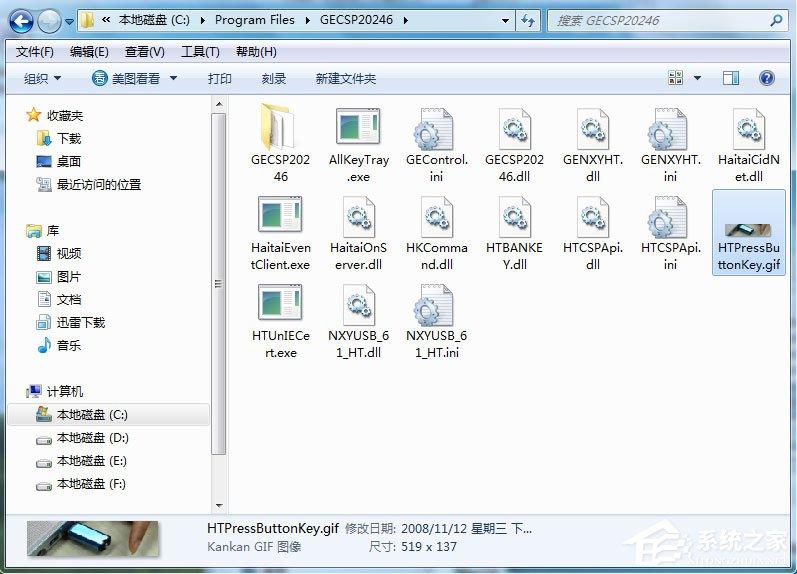The image size is (797, 574).
Task: Expand the arrow after GECSP20246 in path
Action: (x=406, y=20)
